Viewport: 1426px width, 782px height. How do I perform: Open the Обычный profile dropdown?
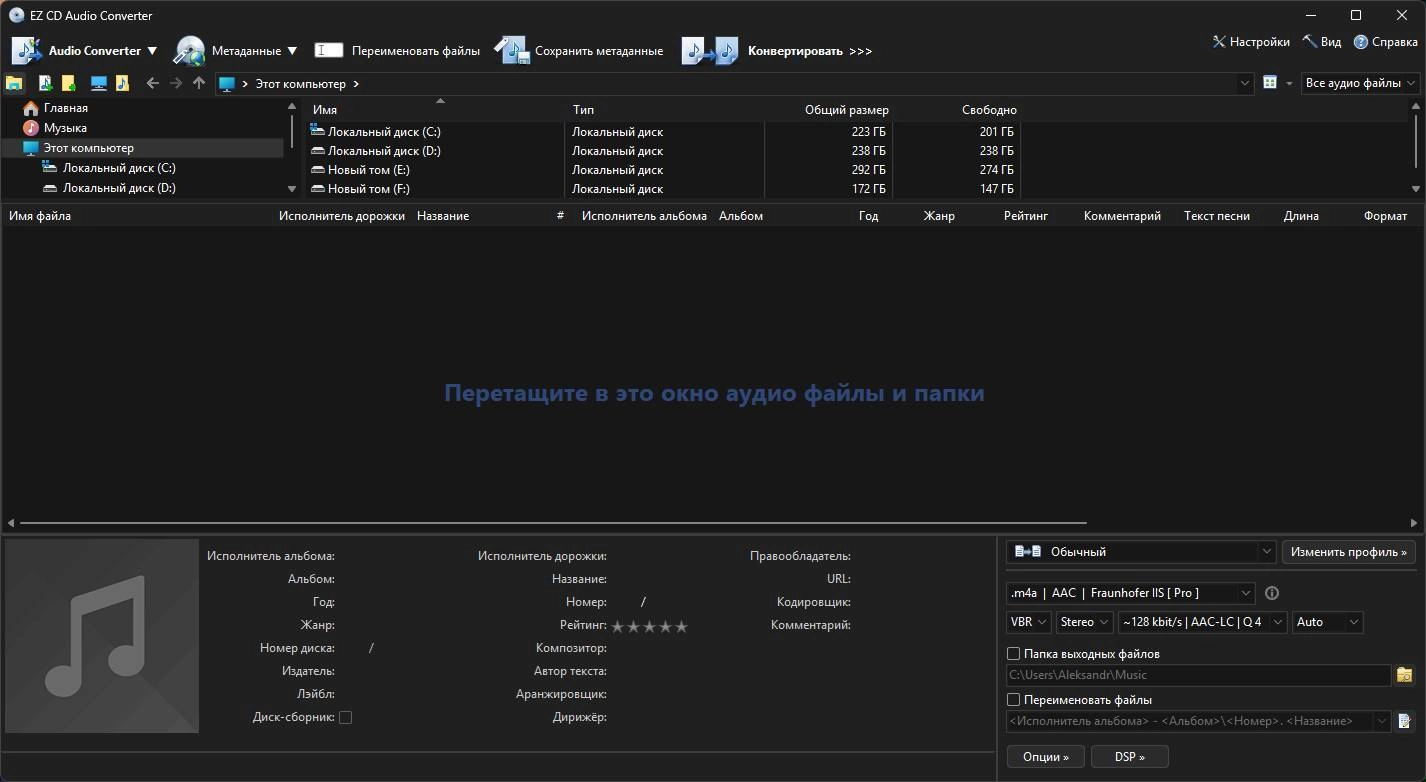(x=1141, y=551)
